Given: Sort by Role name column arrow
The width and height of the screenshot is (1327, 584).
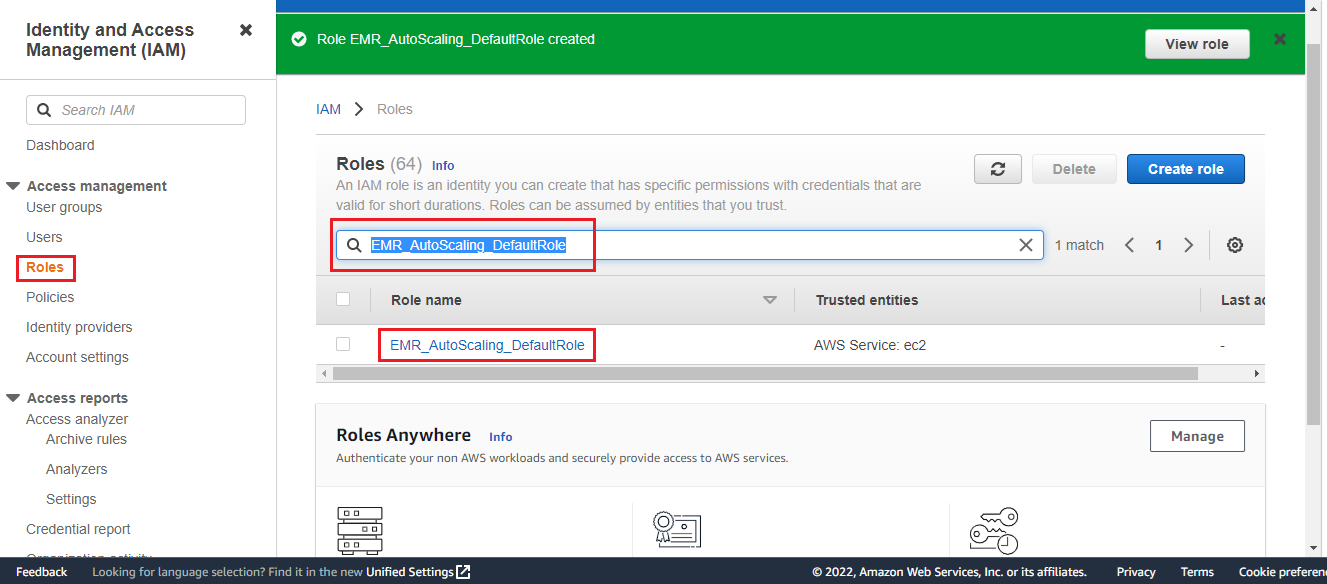Looking at the screenshot, I should pyautogui.click(x=769, y=300).
